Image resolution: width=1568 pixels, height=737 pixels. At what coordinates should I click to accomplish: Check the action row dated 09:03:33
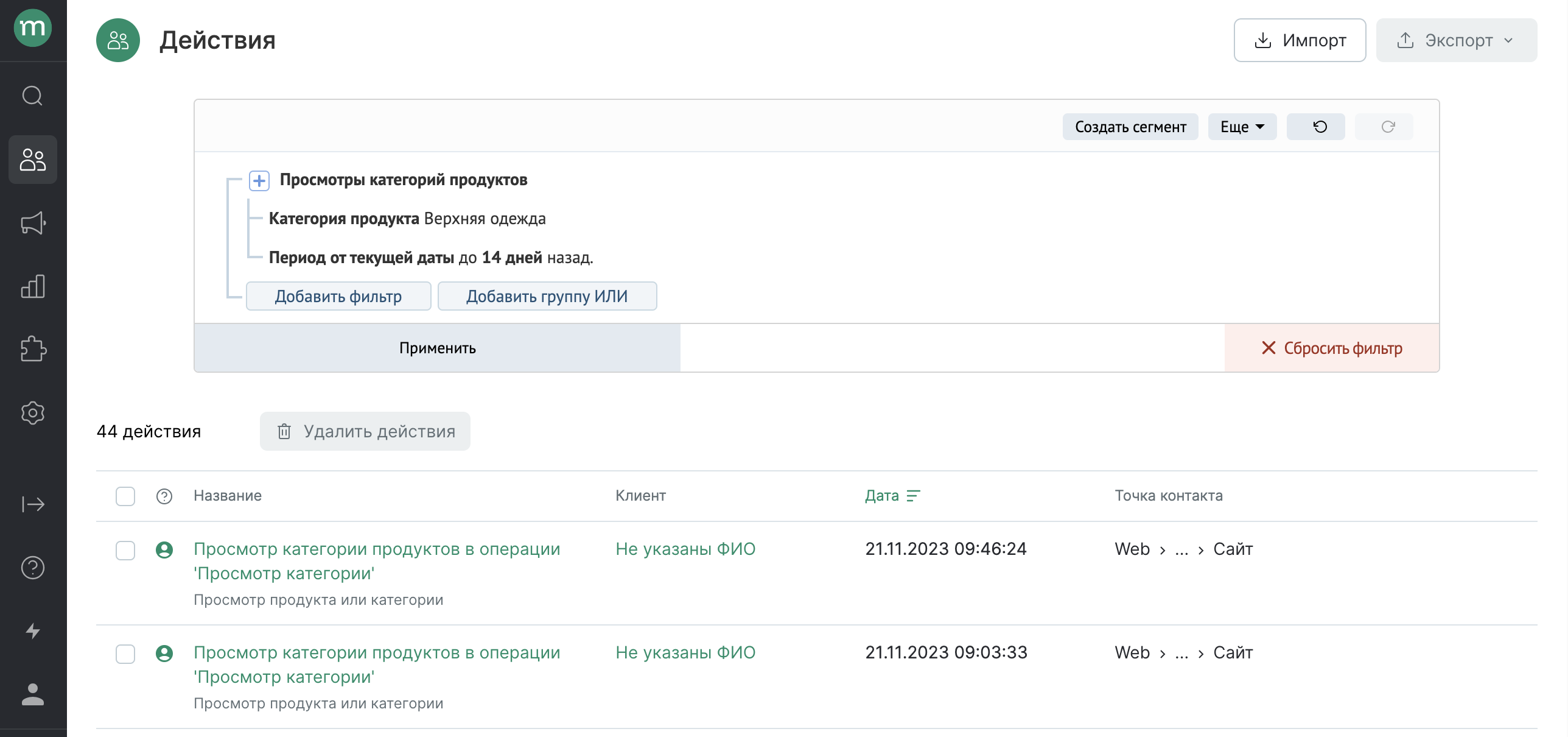[125, 654]
